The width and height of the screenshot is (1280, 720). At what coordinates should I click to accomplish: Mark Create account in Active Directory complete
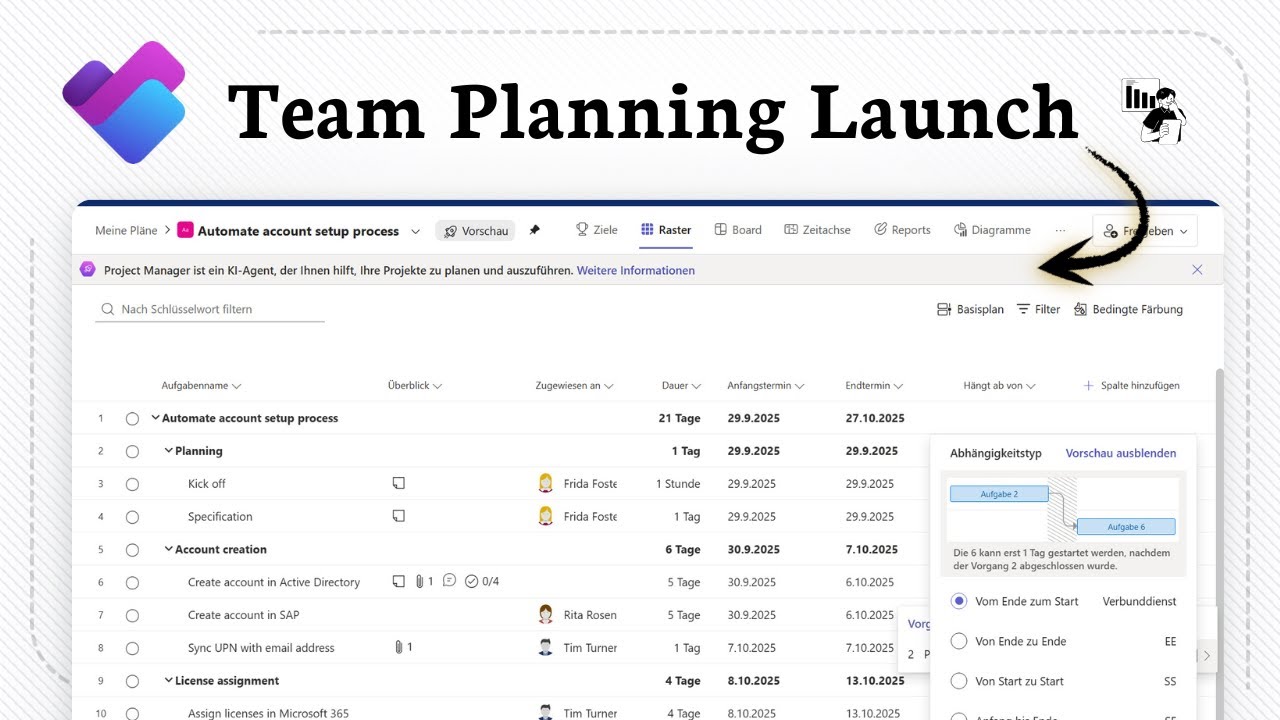[x=132, y=582]
